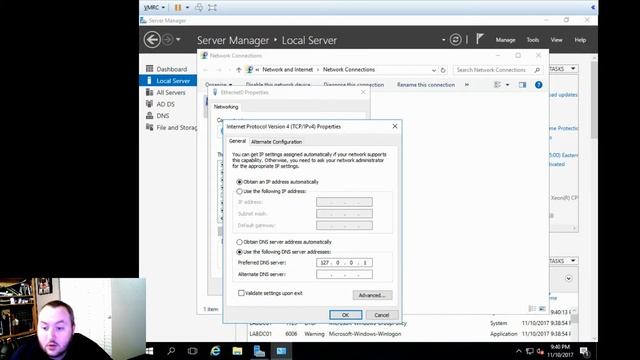Click OK in IPv4 Properties
This screenshot has width=640, height=360.
click(345, 315)
